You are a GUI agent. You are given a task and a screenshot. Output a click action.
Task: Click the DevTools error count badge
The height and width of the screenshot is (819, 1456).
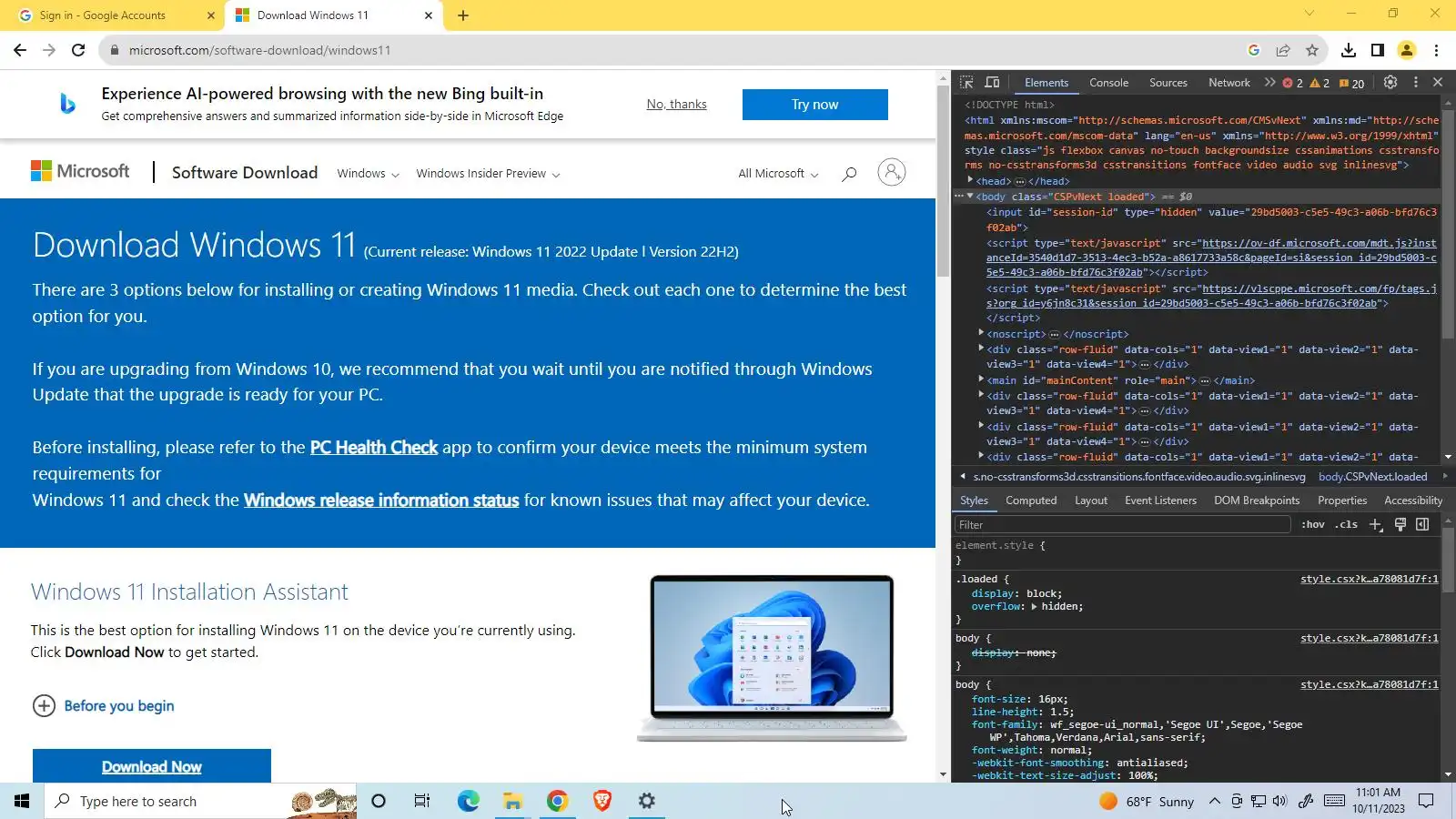coord(1293,84)
